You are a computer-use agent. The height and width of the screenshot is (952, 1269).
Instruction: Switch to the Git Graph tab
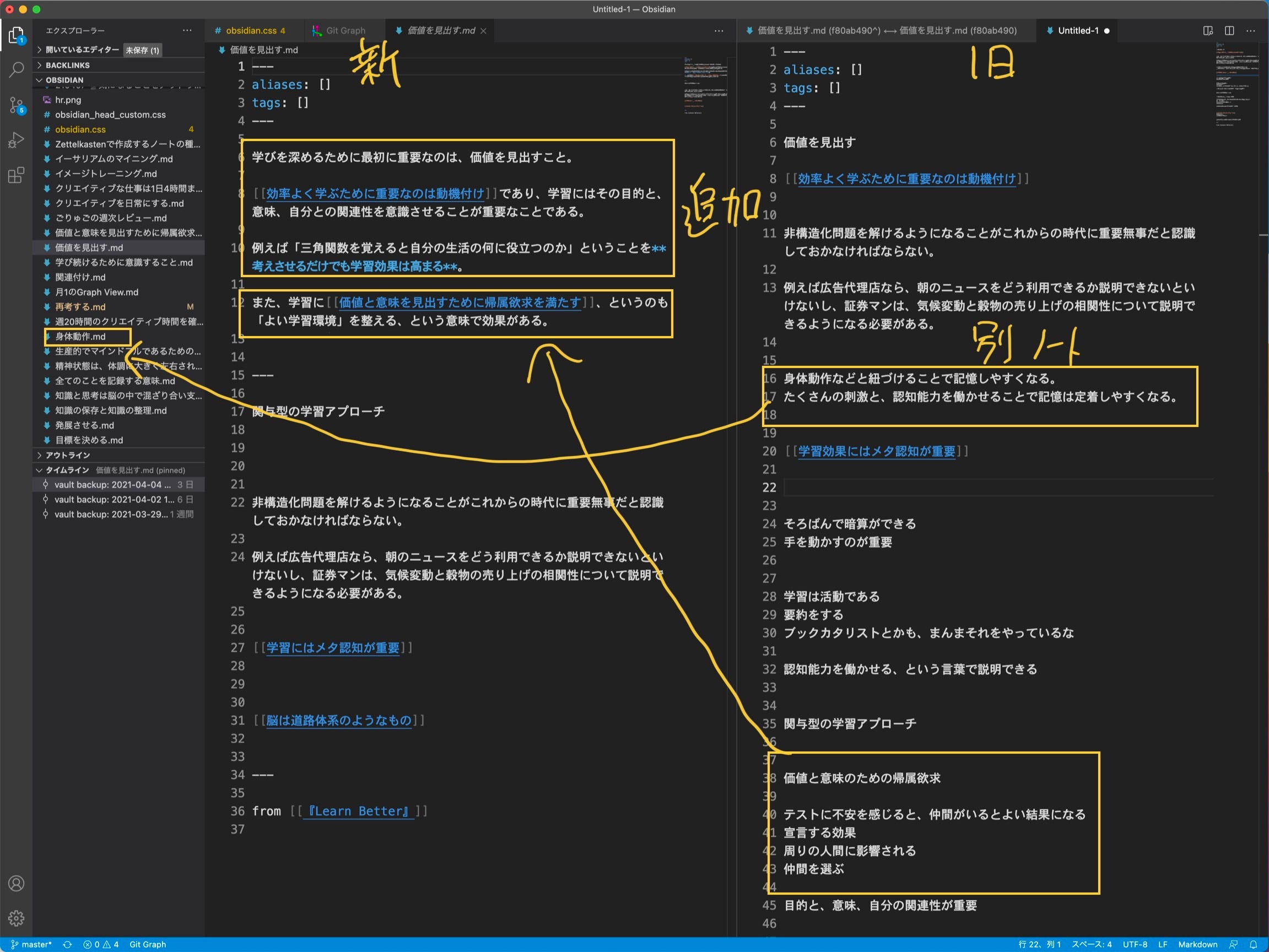pos(345,30)
